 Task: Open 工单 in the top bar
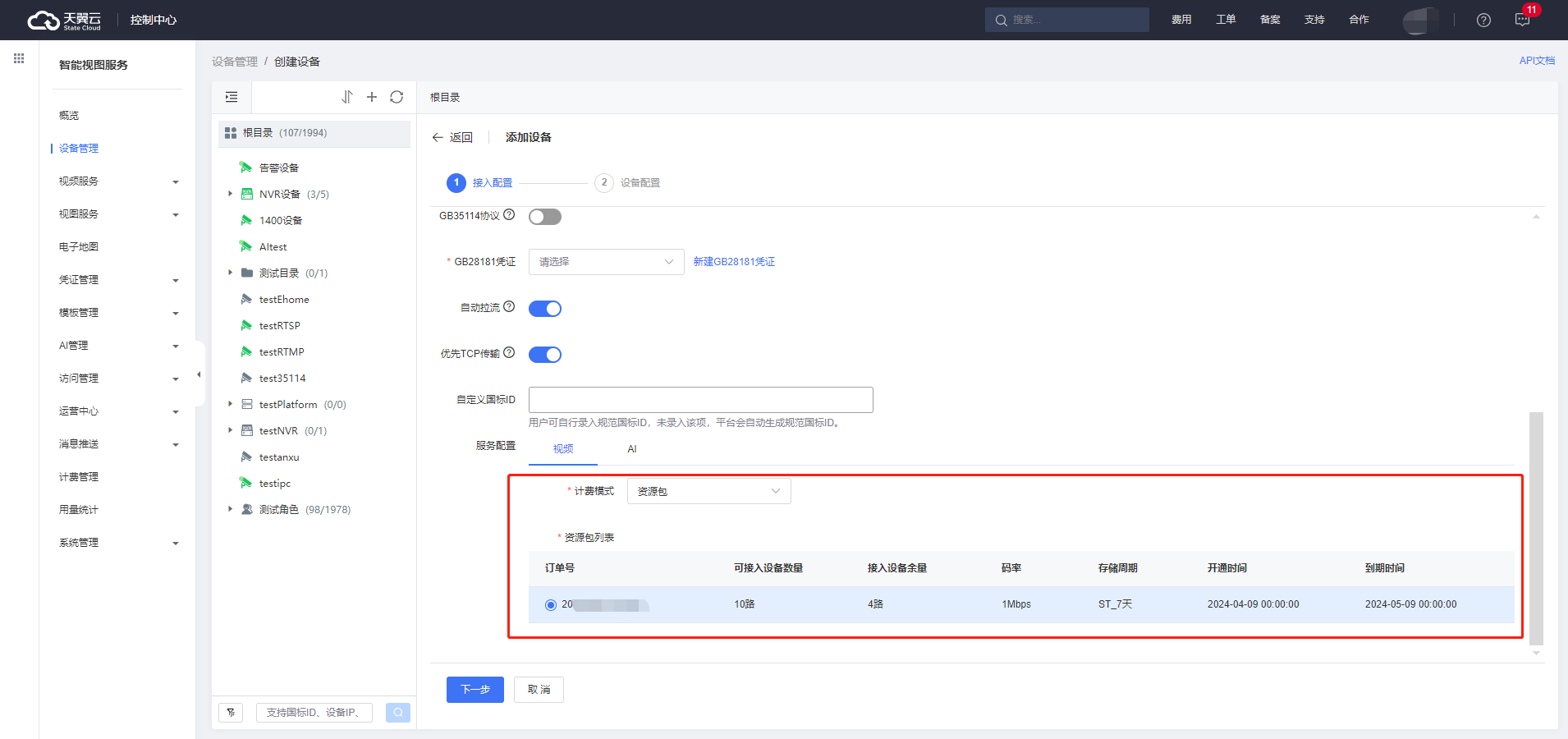(1226, 20)
